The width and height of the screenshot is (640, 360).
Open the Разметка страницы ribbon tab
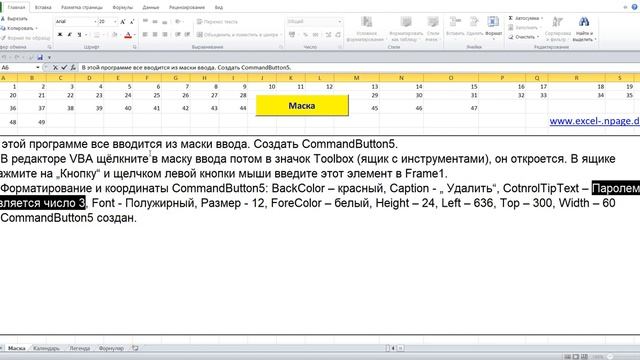click(x=82, y=7)
